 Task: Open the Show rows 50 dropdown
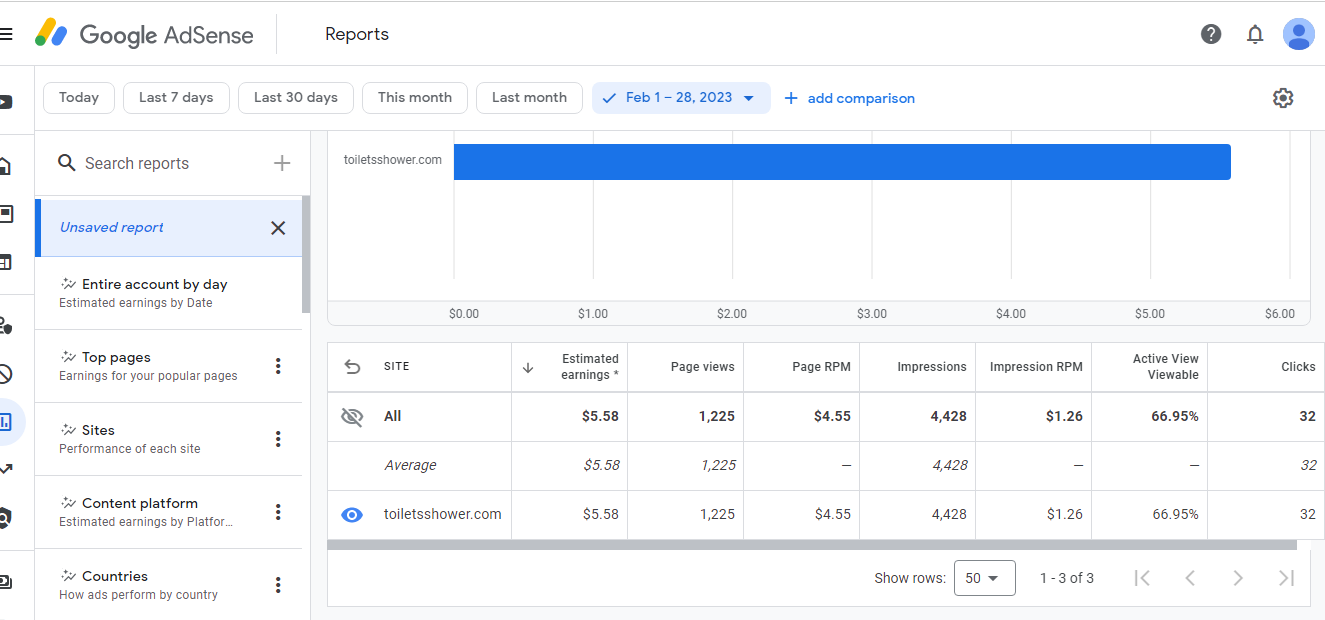tap(985, 578)
